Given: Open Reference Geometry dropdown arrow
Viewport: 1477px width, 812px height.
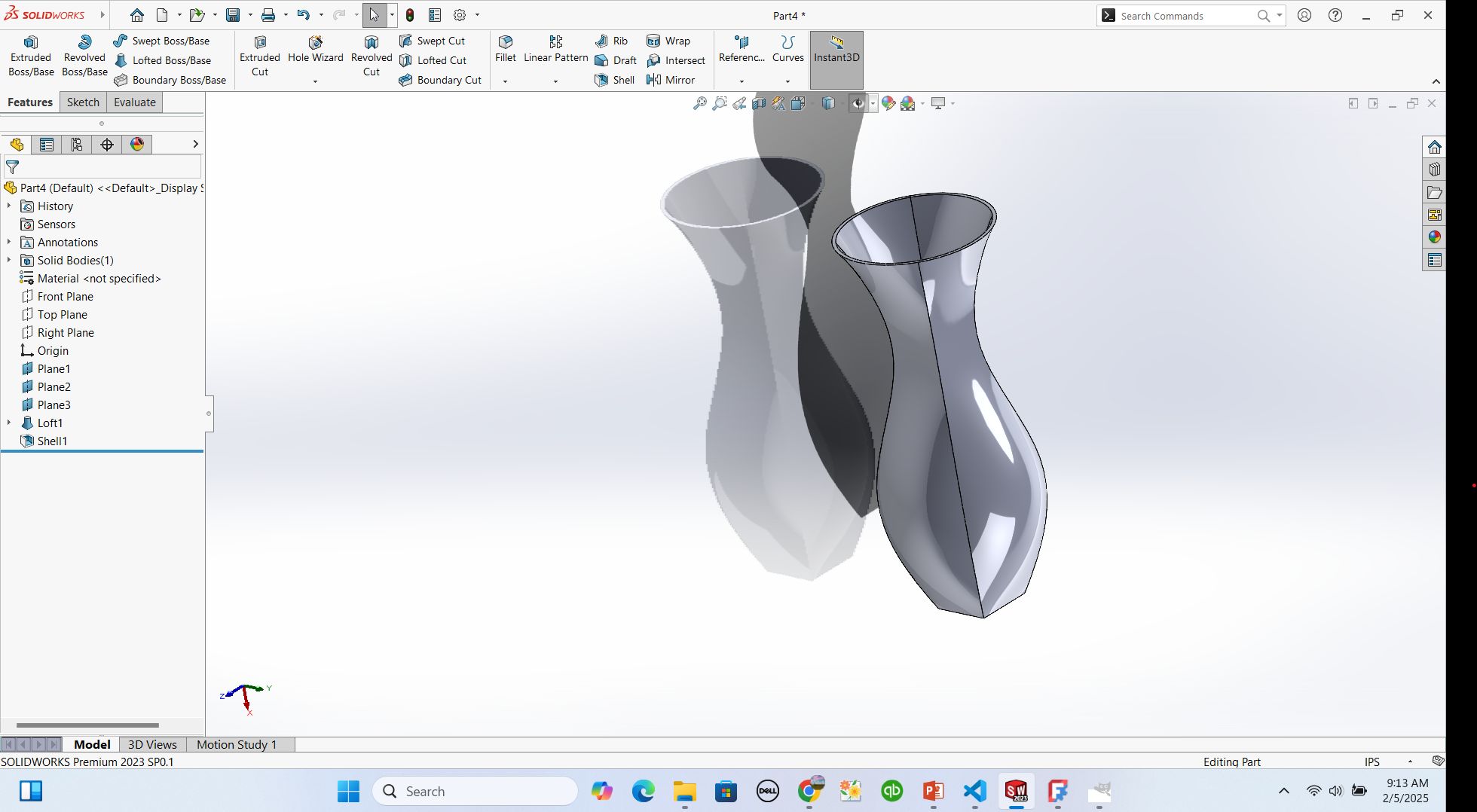Looking at the screenshot, I should [742, 81].
